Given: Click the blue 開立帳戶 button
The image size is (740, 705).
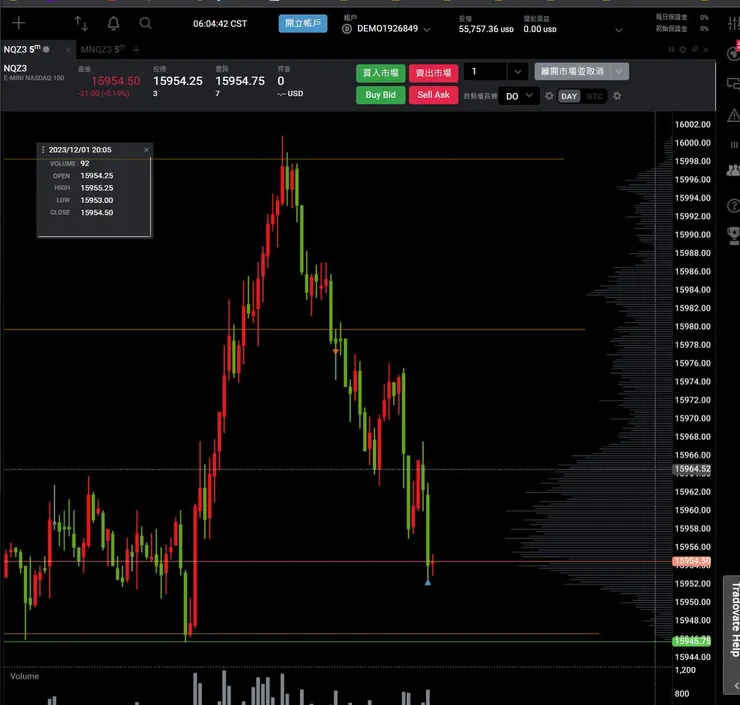Looking at the screenshot, I should coord(303,23).
